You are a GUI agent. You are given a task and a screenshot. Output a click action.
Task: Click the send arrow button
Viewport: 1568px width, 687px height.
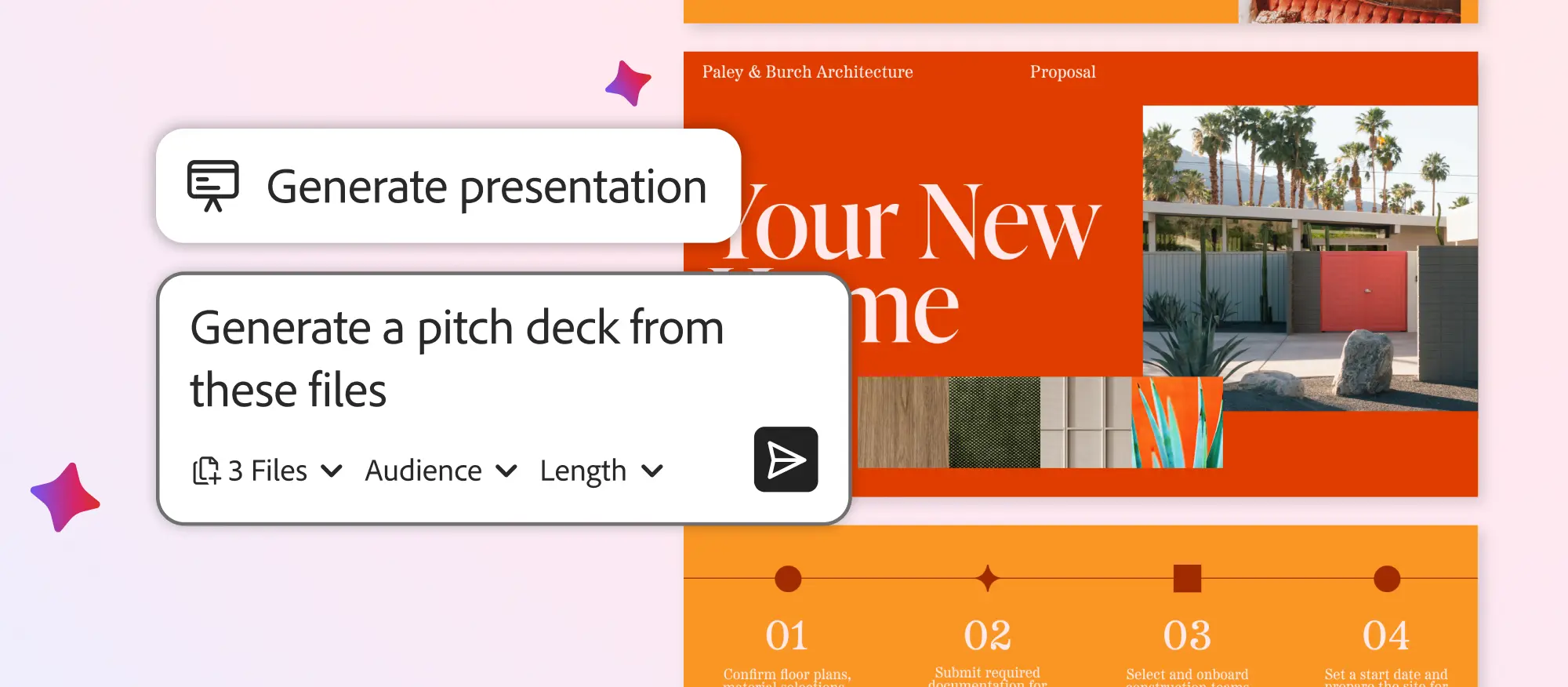786,460
